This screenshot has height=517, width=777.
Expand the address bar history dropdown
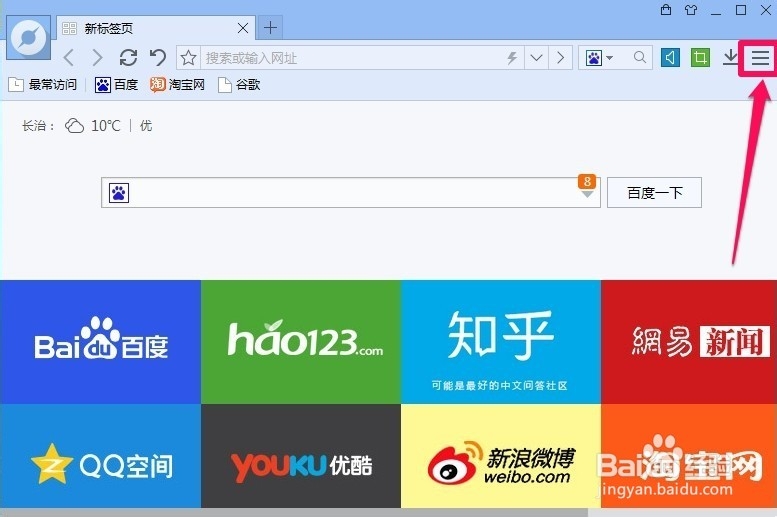pyautogui.click(x=536, y=58)
